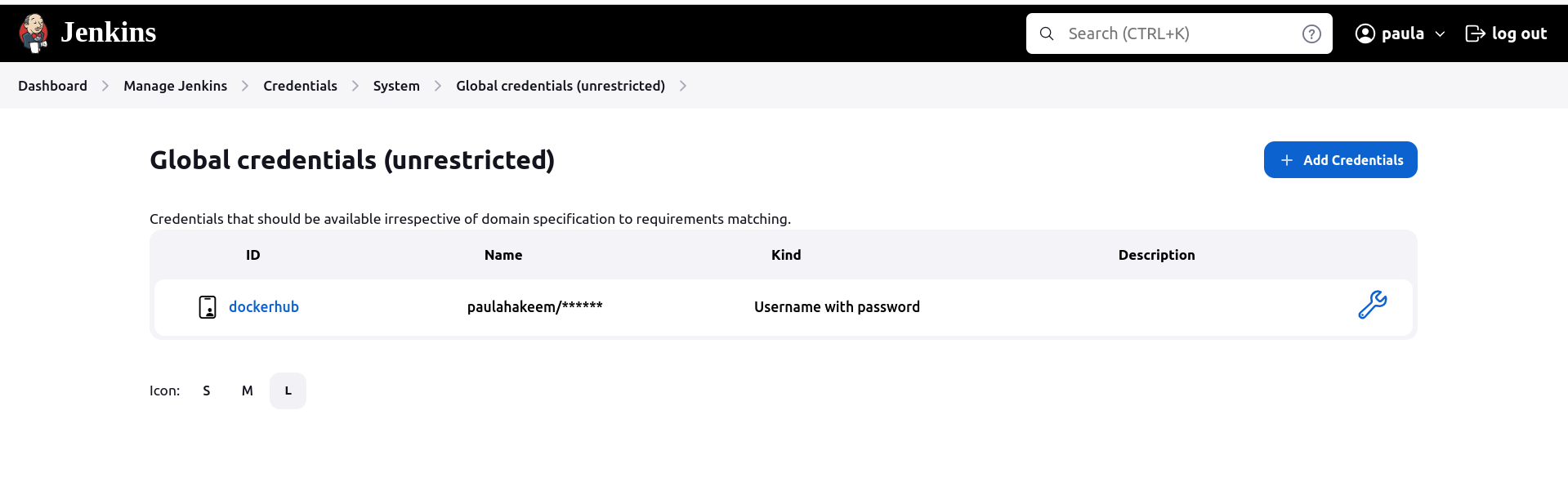The height and width of the screenshot is (491, 1568).
Task: Select the S icon size option
Action: coord(206,391)
